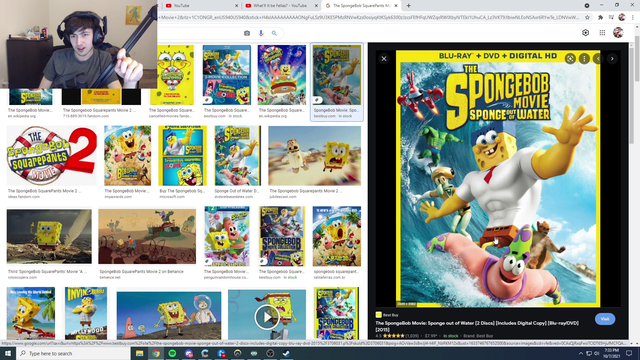The image size is (640, 360).
Task: Open Google Lens visual search on preview
Action: click(x=570, y=59)
